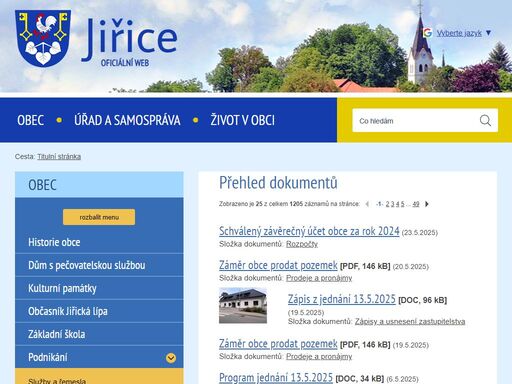
Task: Select Občasník Jiřická lípa sidebar item
Action: click(x=68, y=311)
